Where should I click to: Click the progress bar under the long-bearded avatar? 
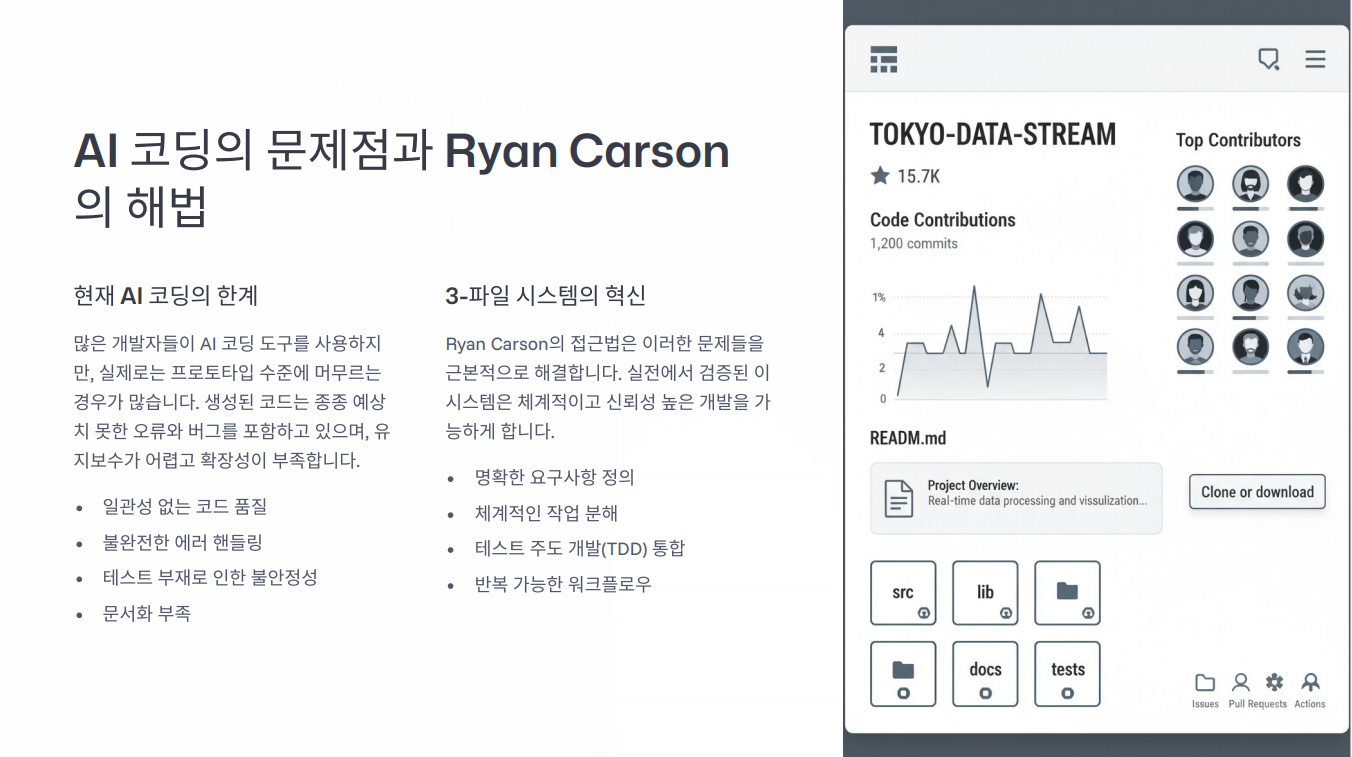tap(1251, 209)
